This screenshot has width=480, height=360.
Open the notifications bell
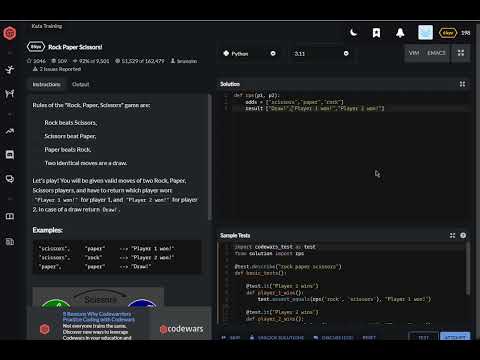tap(400, 33)
